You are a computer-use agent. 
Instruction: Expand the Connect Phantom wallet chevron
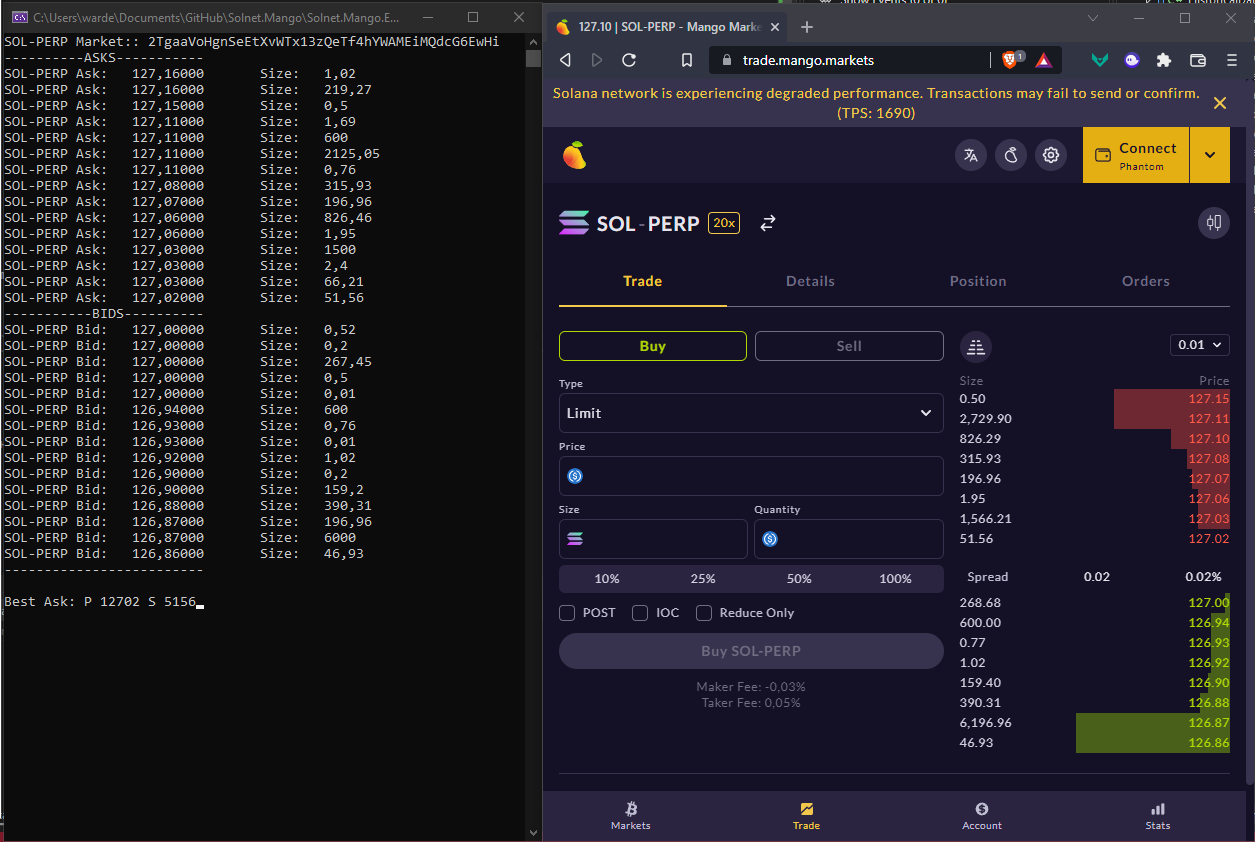click(1210, 155)
